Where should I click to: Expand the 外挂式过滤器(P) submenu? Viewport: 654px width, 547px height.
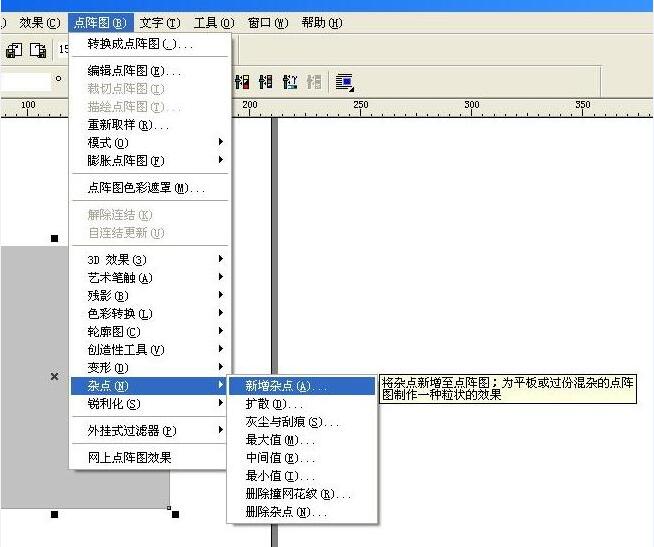coord(150,431)
